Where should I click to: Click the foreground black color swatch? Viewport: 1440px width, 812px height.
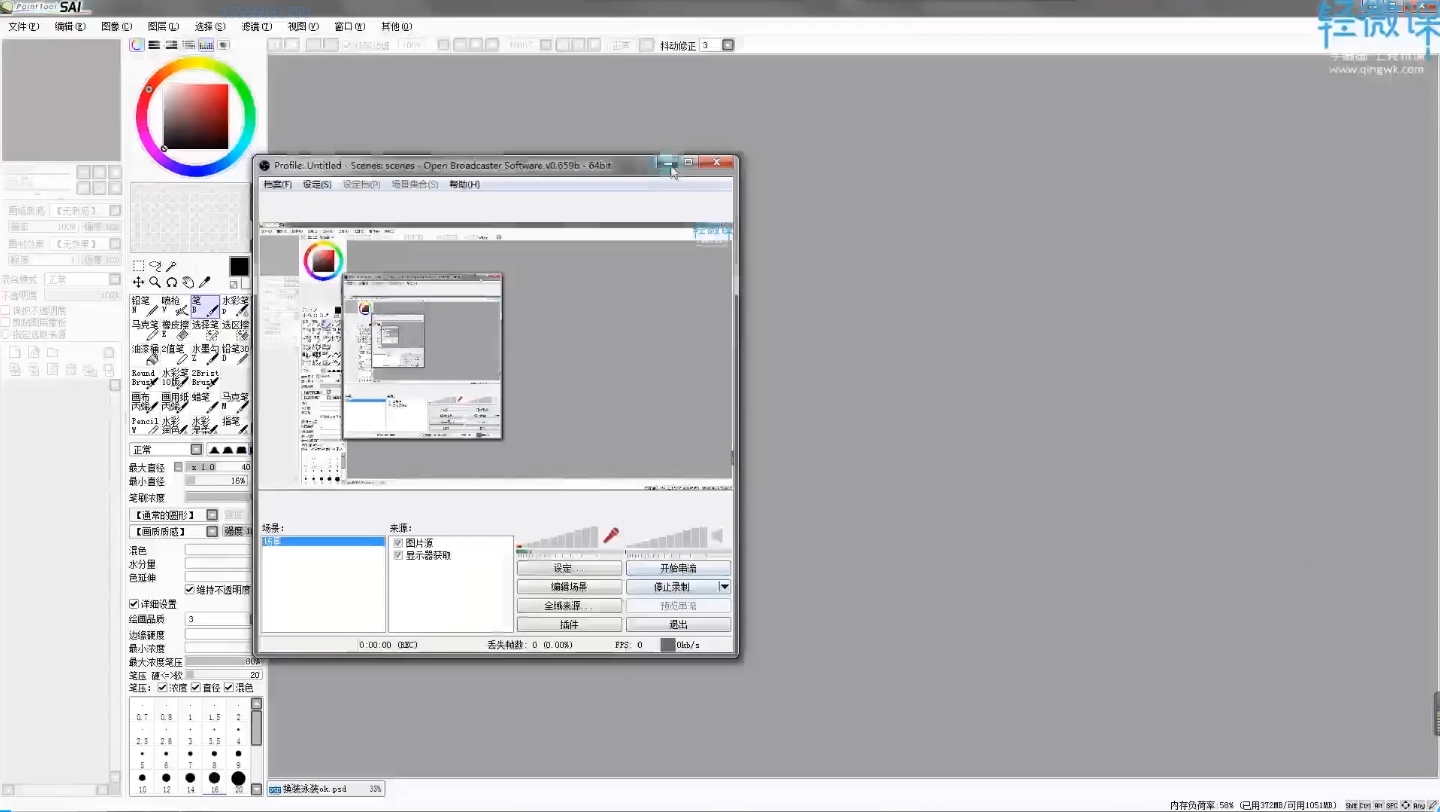pos(239,266)
